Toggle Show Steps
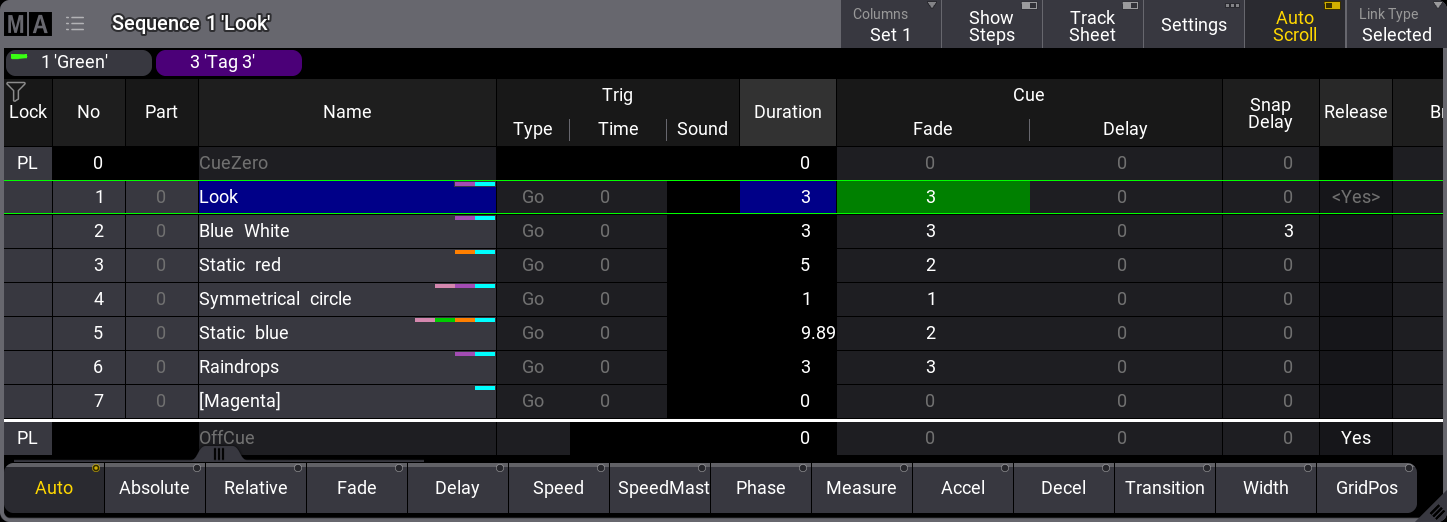The width and height of the screenshot is (1447, 522). pos(991,25)
